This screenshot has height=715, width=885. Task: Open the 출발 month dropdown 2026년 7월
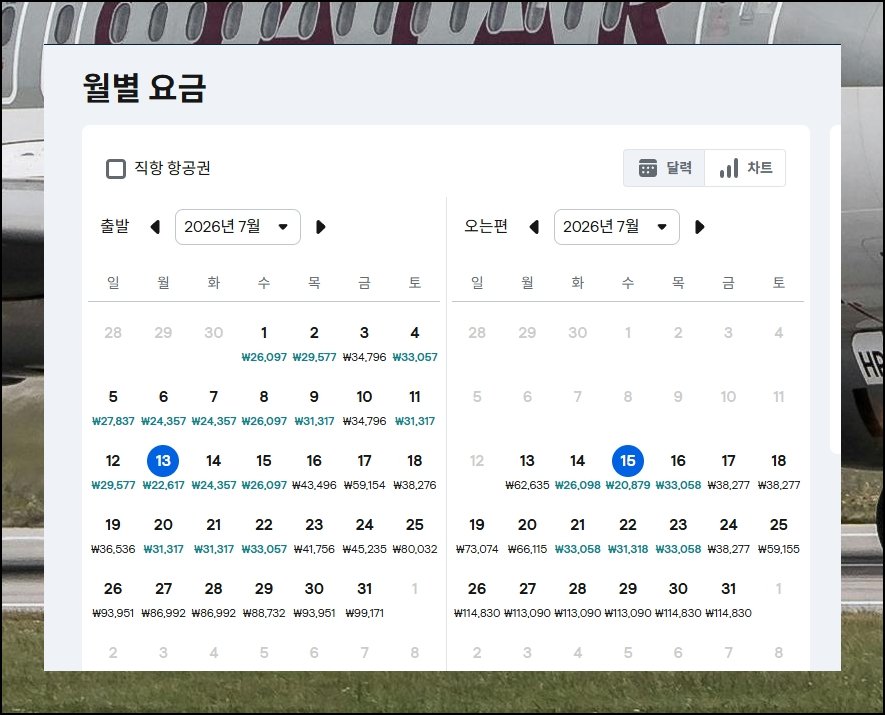click(x=238, y=227)
